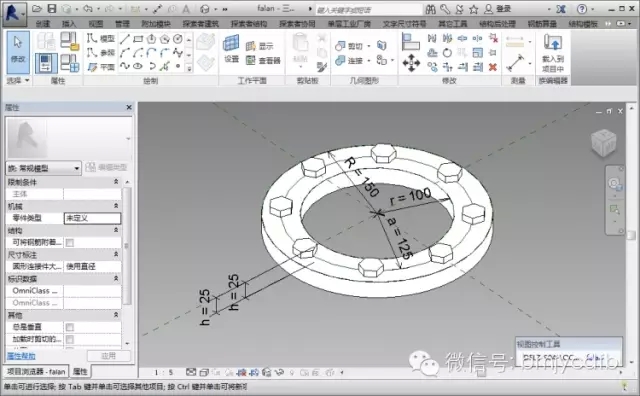Click the Apply button in properties
640x396 pixels.
[109, 356]
